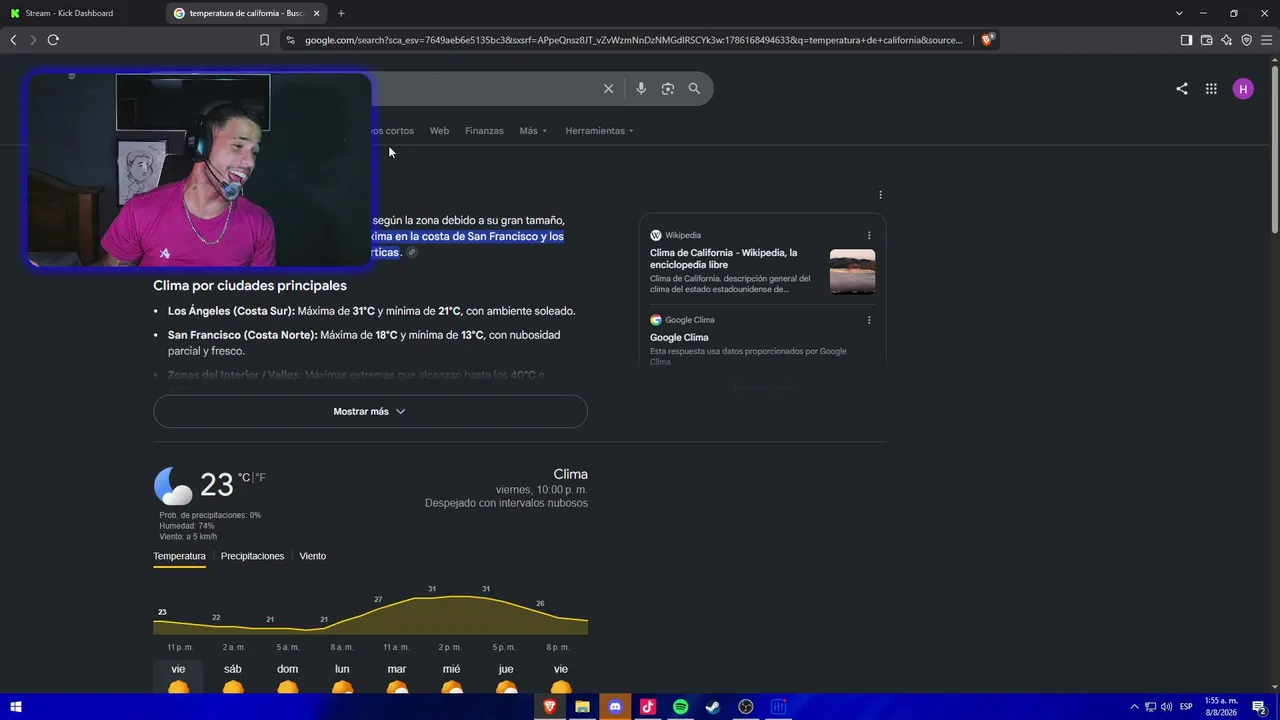Open three-dot menu for Wikipedia source
1280x720 pixels.
(x=869, y=236)
